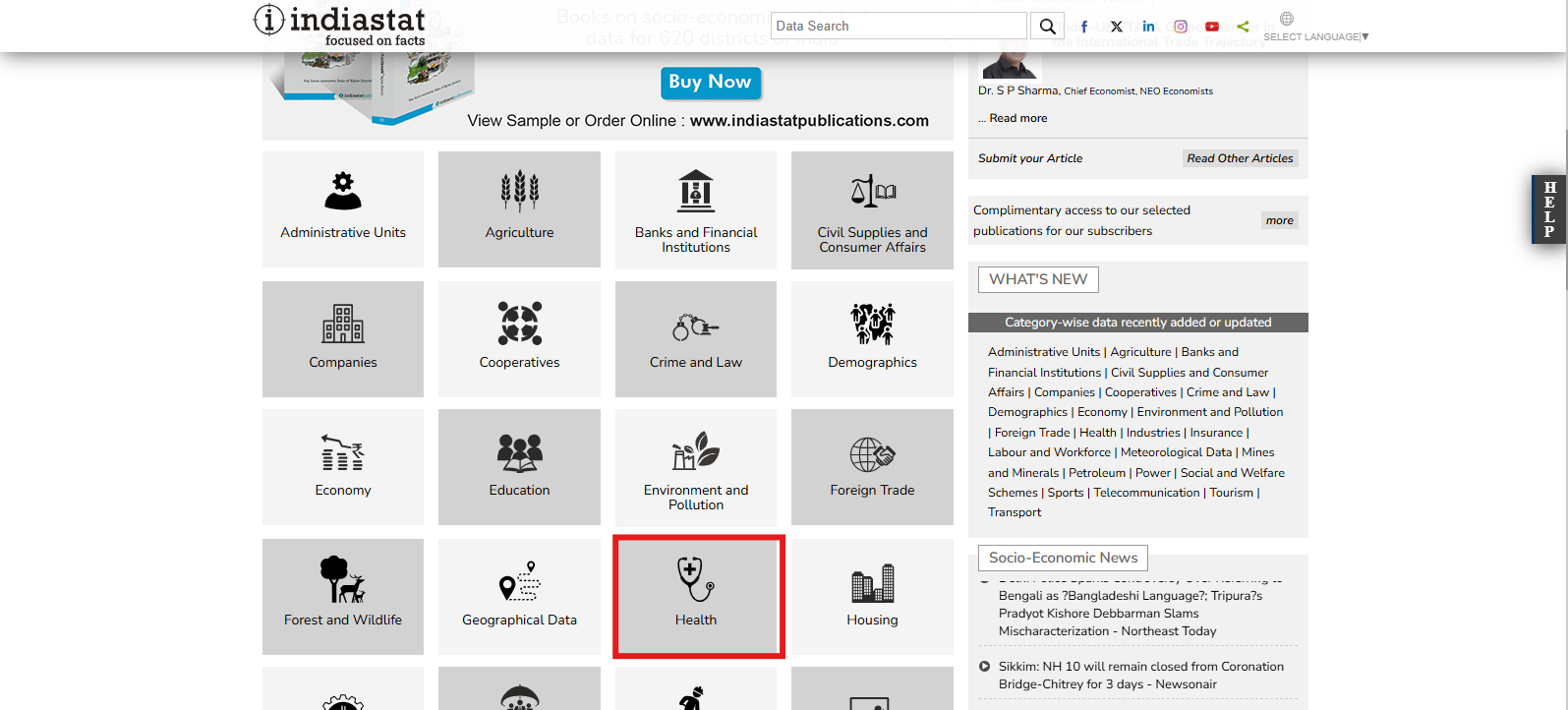The height and width of the screenshot is (710, 1568).
Task: Open the LinkedIn social icon
Action: pos(1148,27)
